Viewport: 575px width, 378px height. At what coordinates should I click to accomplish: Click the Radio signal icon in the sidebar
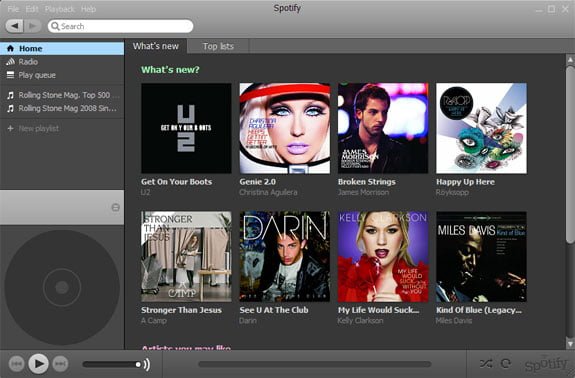tap(10, 62)
